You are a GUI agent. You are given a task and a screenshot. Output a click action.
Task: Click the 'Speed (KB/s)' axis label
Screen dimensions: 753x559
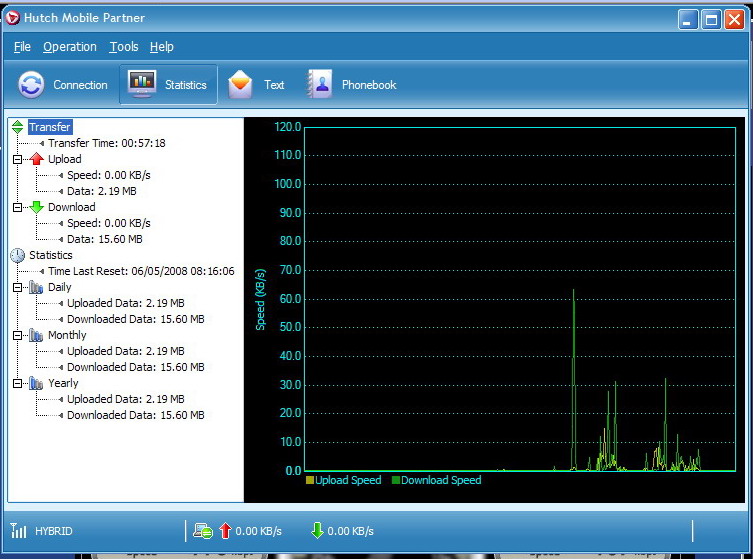coord(260,300)
